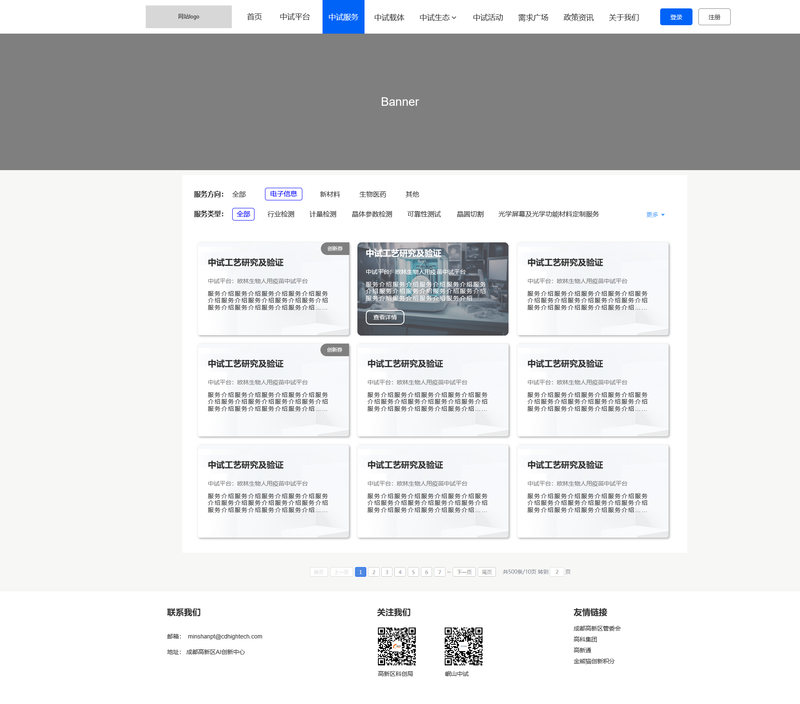The width and height of the screenshot is (800, 704).
Task: Go to pagination page 2
Action: click(373, 572)
